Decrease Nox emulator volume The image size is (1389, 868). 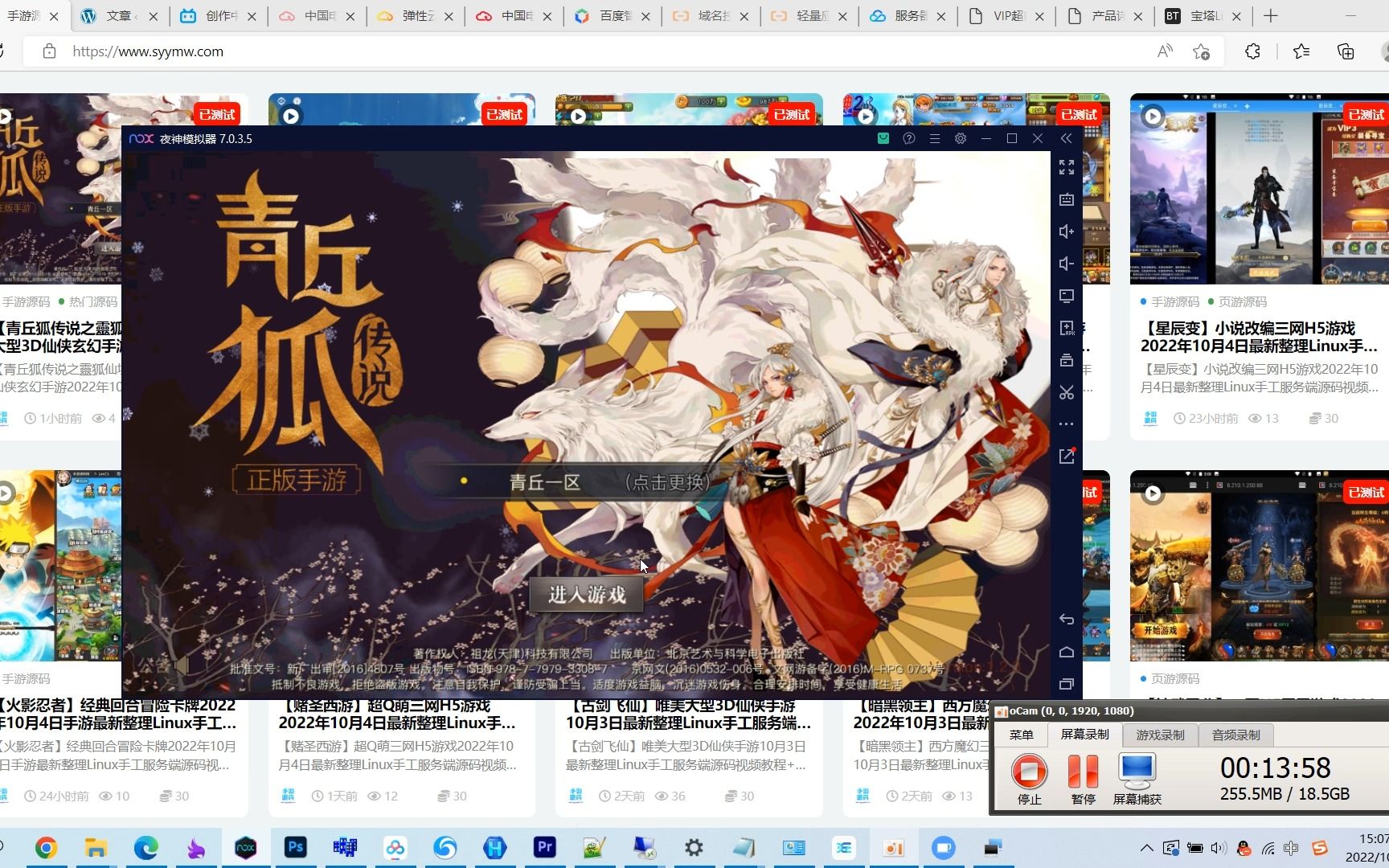tap(1067, 264)
